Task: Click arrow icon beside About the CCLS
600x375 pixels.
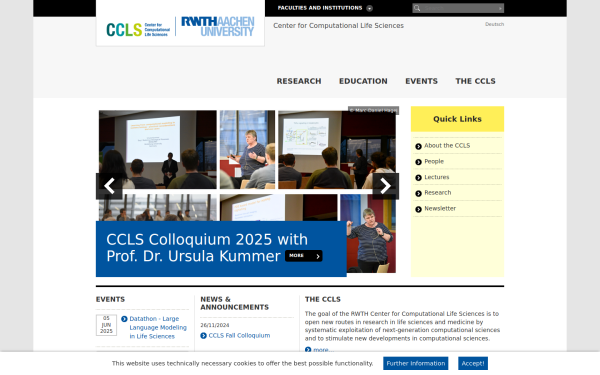Action: (x=418, y=146)
